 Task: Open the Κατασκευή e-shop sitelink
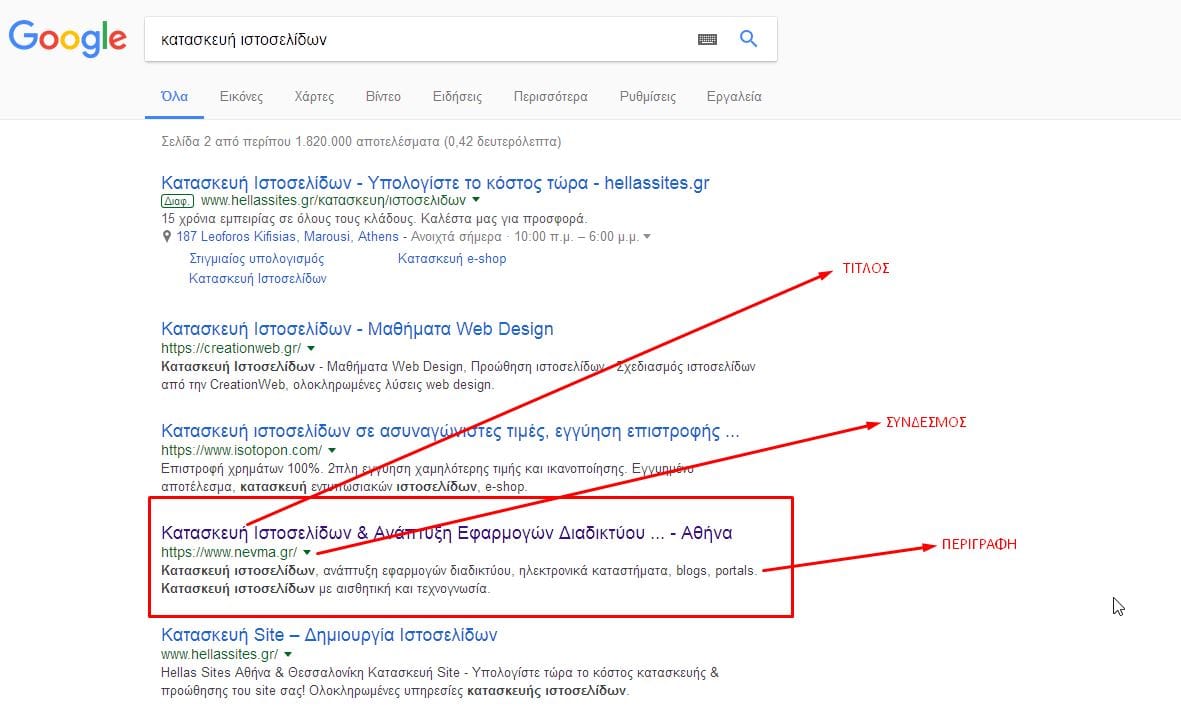[452, 258]
